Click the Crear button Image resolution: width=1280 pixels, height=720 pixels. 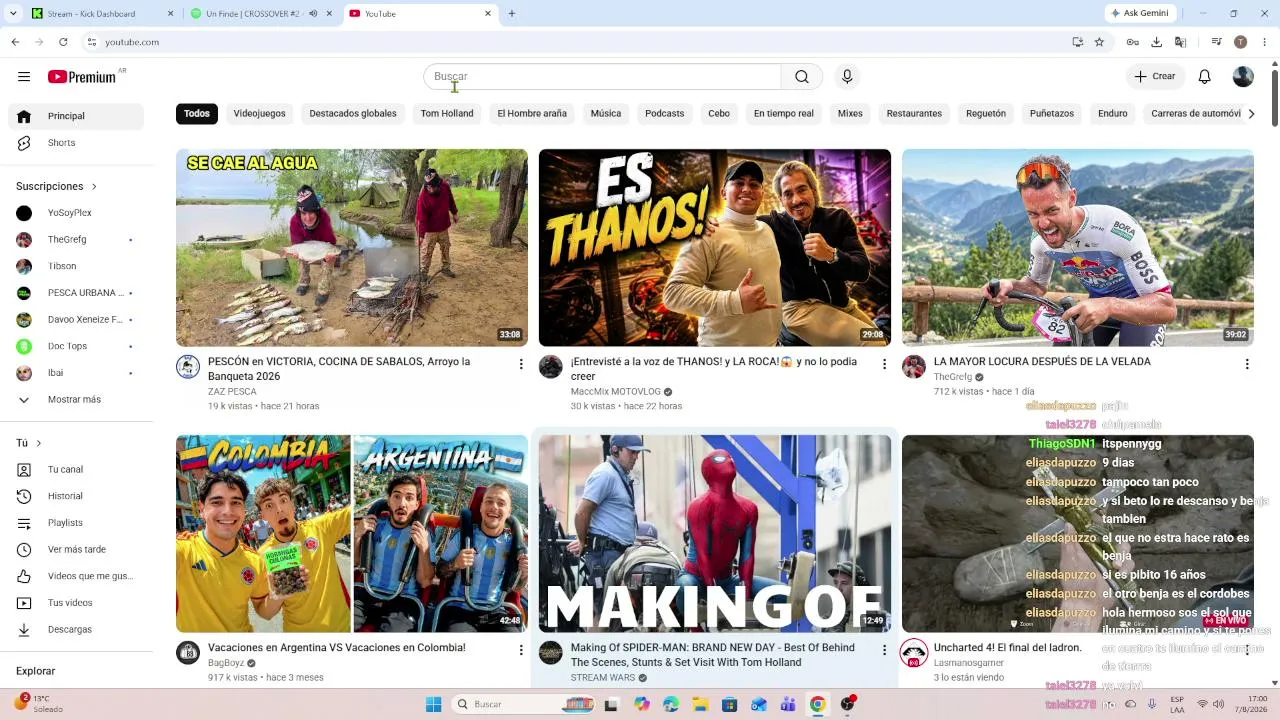1155,77
